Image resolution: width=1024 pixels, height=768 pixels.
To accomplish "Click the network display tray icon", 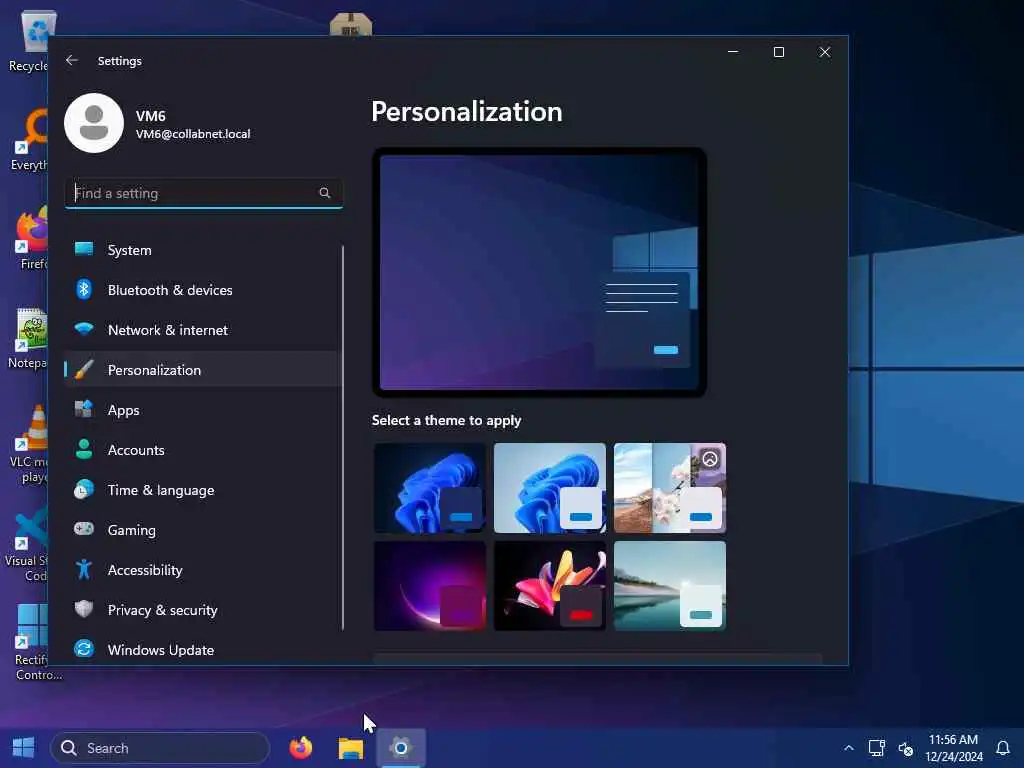I will [x=876, y=748].
